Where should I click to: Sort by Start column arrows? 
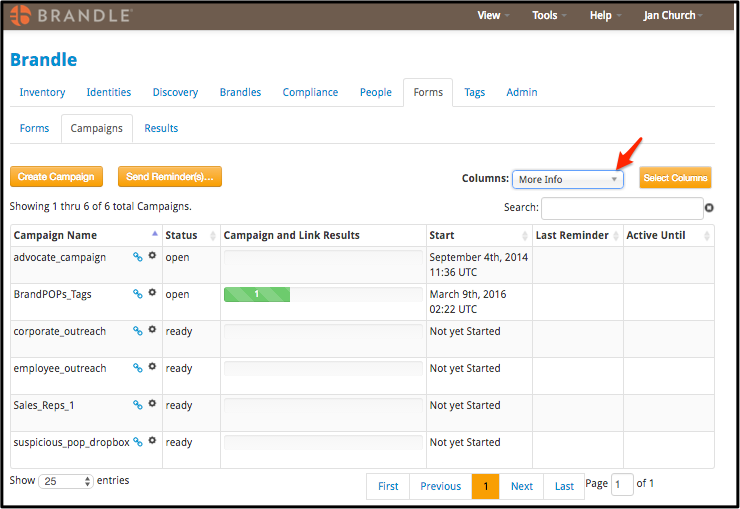tap(525, 235)
